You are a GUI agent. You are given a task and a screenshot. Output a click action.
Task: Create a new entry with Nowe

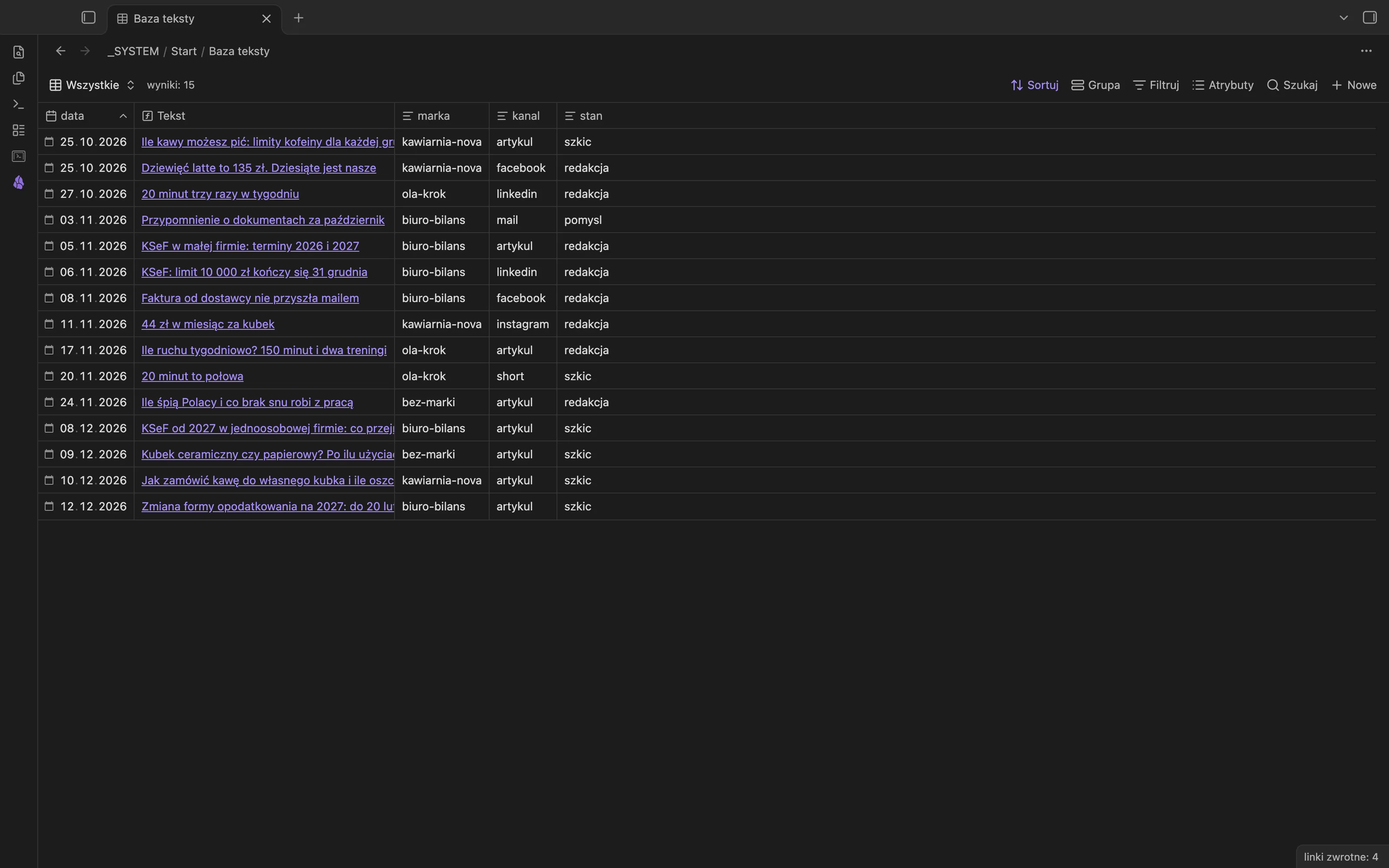pos(1353,85)
